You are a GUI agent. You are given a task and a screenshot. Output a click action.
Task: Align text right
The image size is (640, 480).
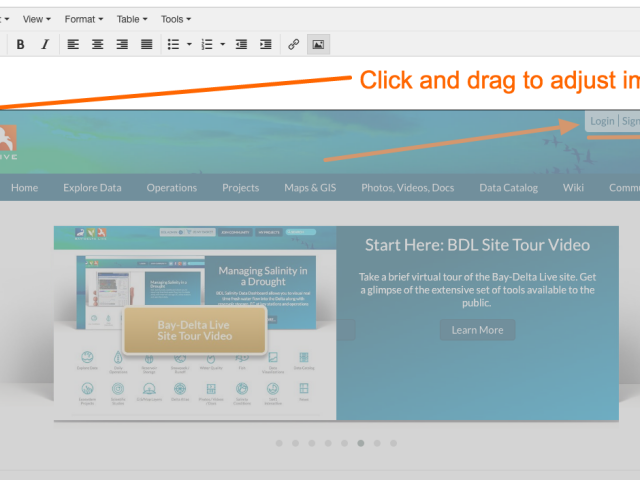[x=122, y=44]
